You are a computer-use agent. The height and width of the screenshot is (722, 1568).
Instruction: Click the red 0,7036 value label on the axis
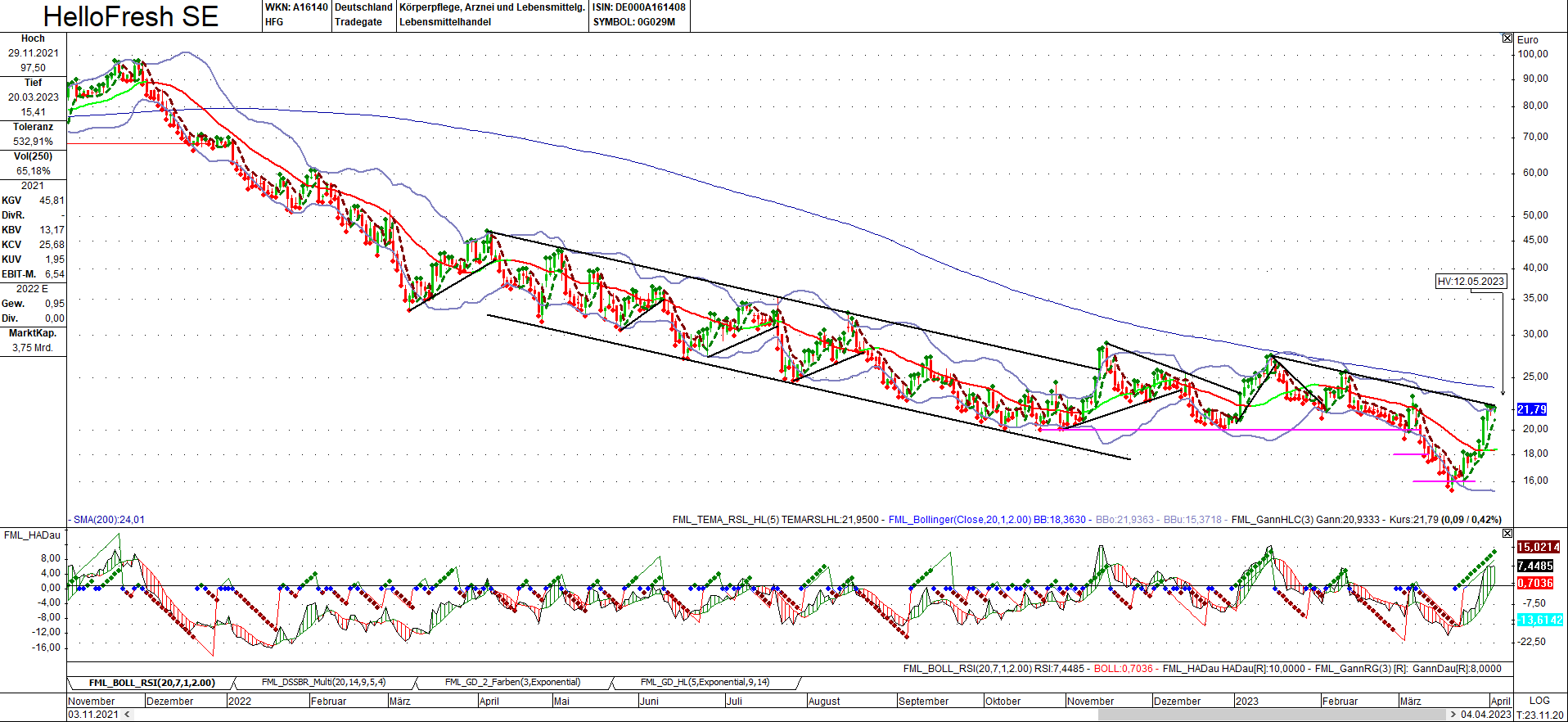pyautogui.click(x=1535, y=583)
